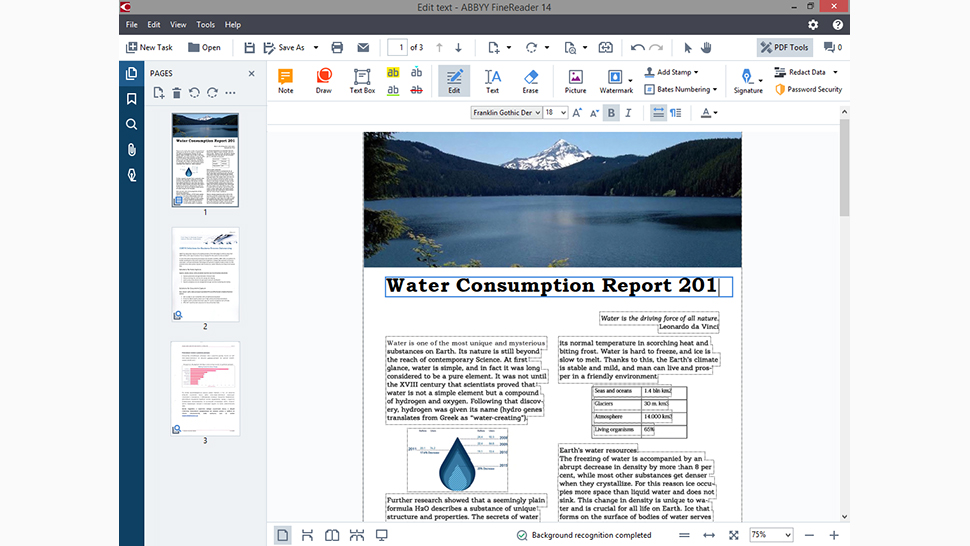Image resolution: width=970 pixels, height=546 pixels.
Task: Click the page number input field
Action: pos(397,48)
